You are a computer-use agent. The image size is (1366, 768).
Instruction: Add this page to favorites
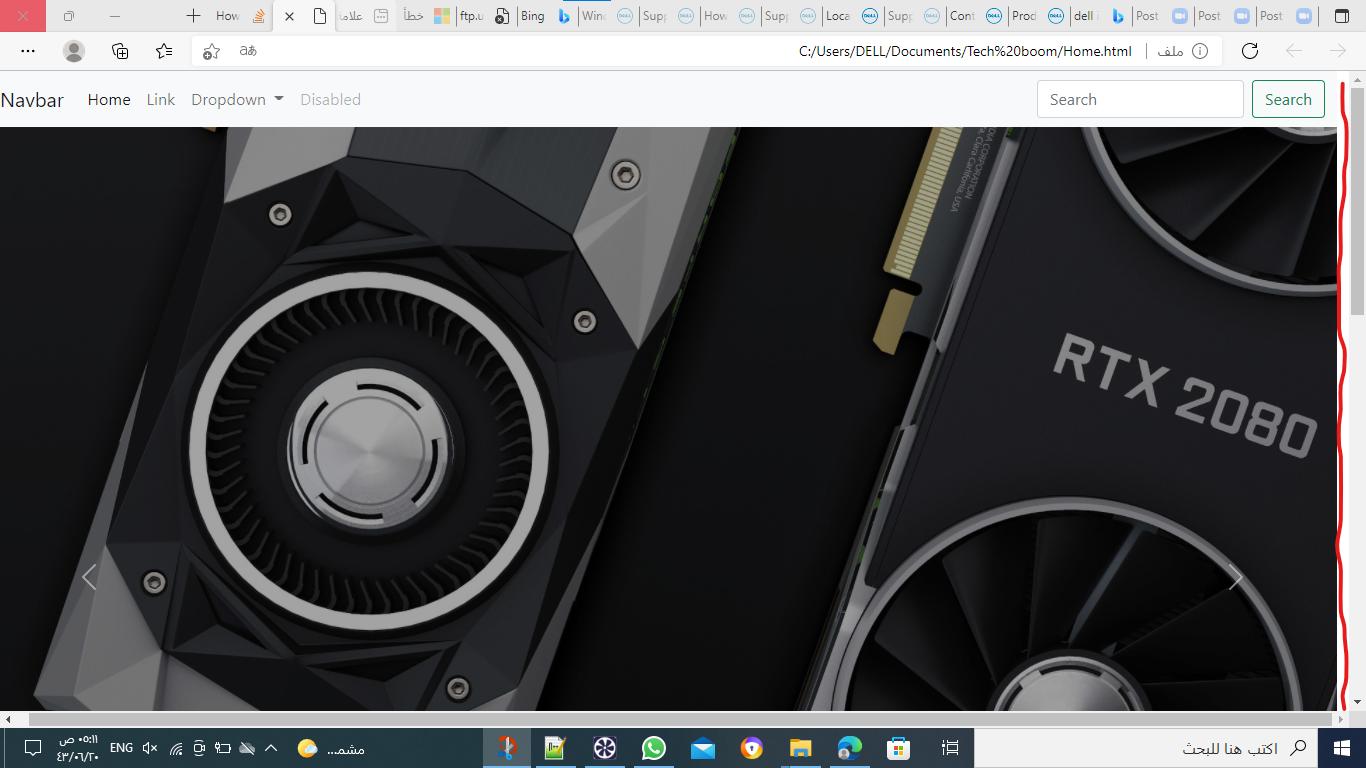tap(211, 51)
